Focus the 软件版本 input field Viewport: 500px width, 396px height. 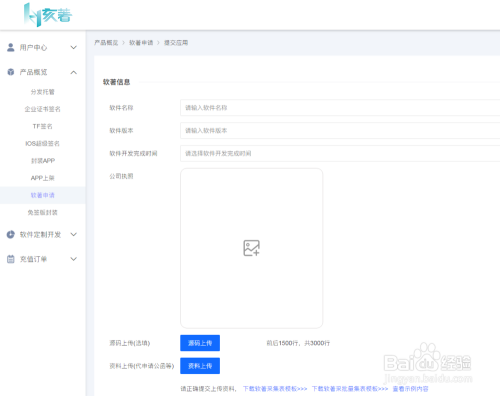340,130
